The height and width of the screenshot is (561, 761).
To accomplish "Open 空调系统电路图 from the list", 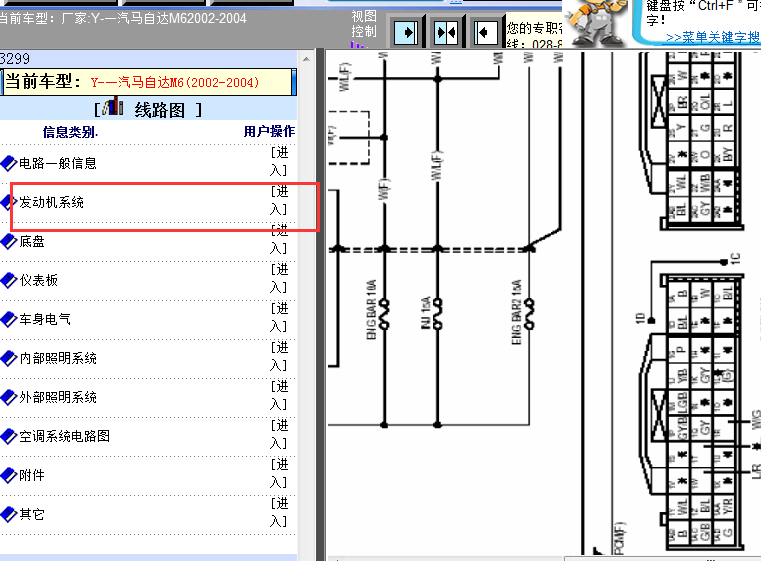I will point(64,436).
